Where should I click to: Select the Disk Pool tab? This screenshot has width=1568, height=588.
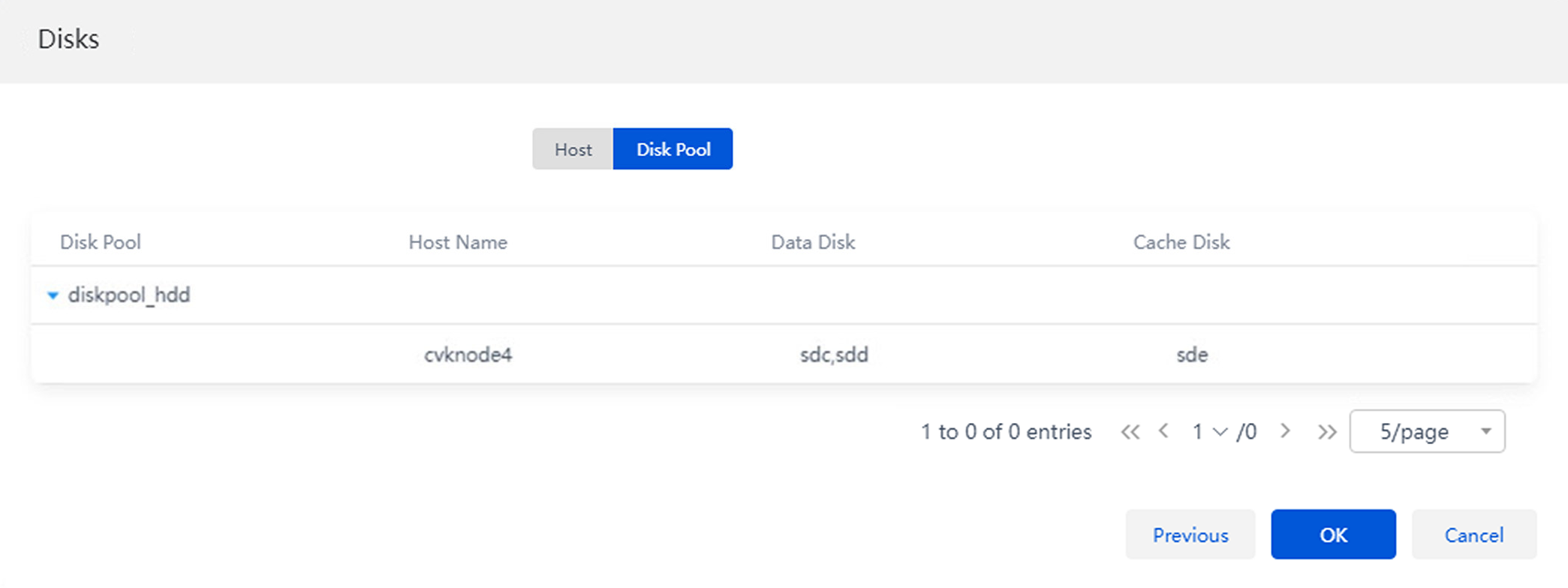(673, 149)
